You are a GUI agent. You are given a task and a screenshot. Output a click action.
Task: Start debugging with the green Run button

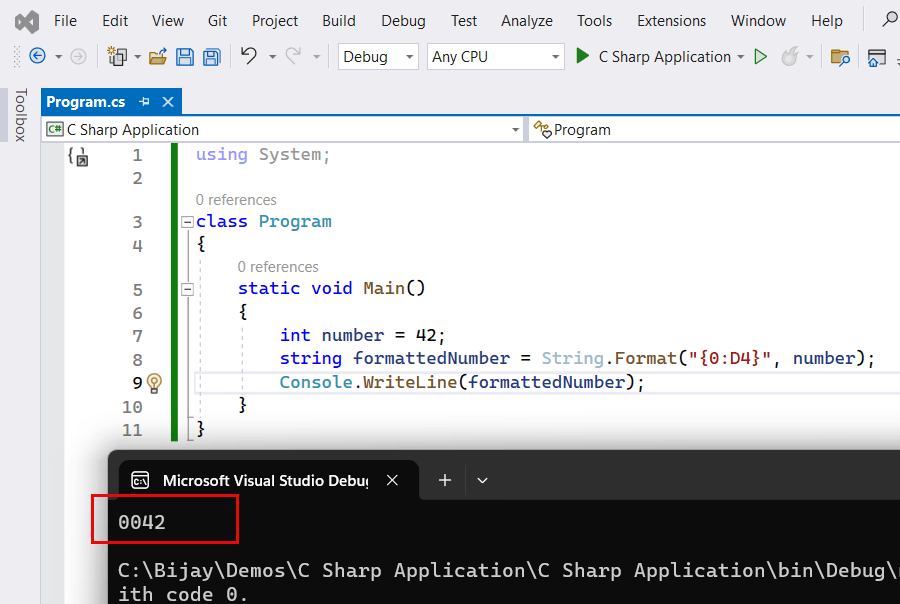pyautogui.click(x=583, y=57)
